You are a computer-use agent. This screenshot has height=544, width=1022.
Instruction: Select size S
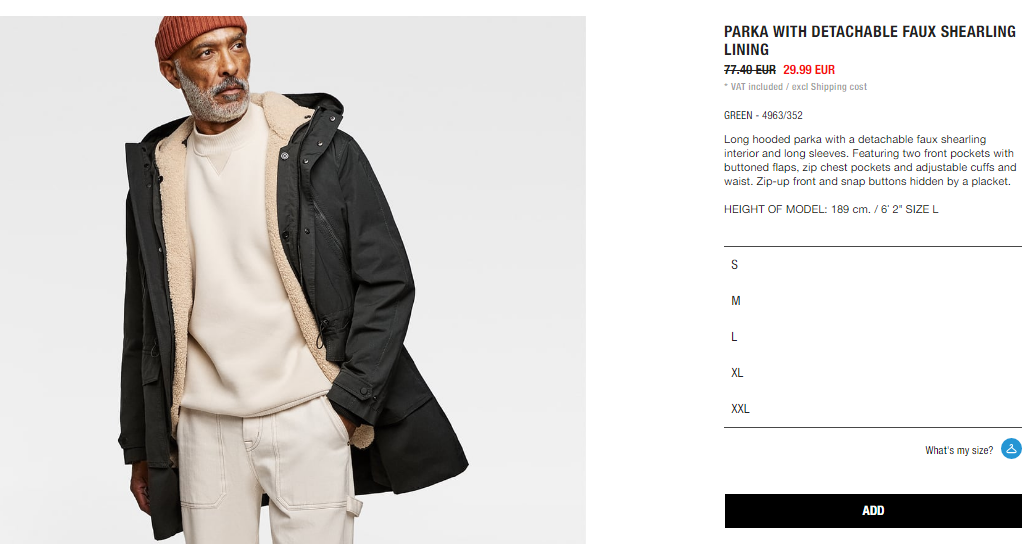coord(873,265)
